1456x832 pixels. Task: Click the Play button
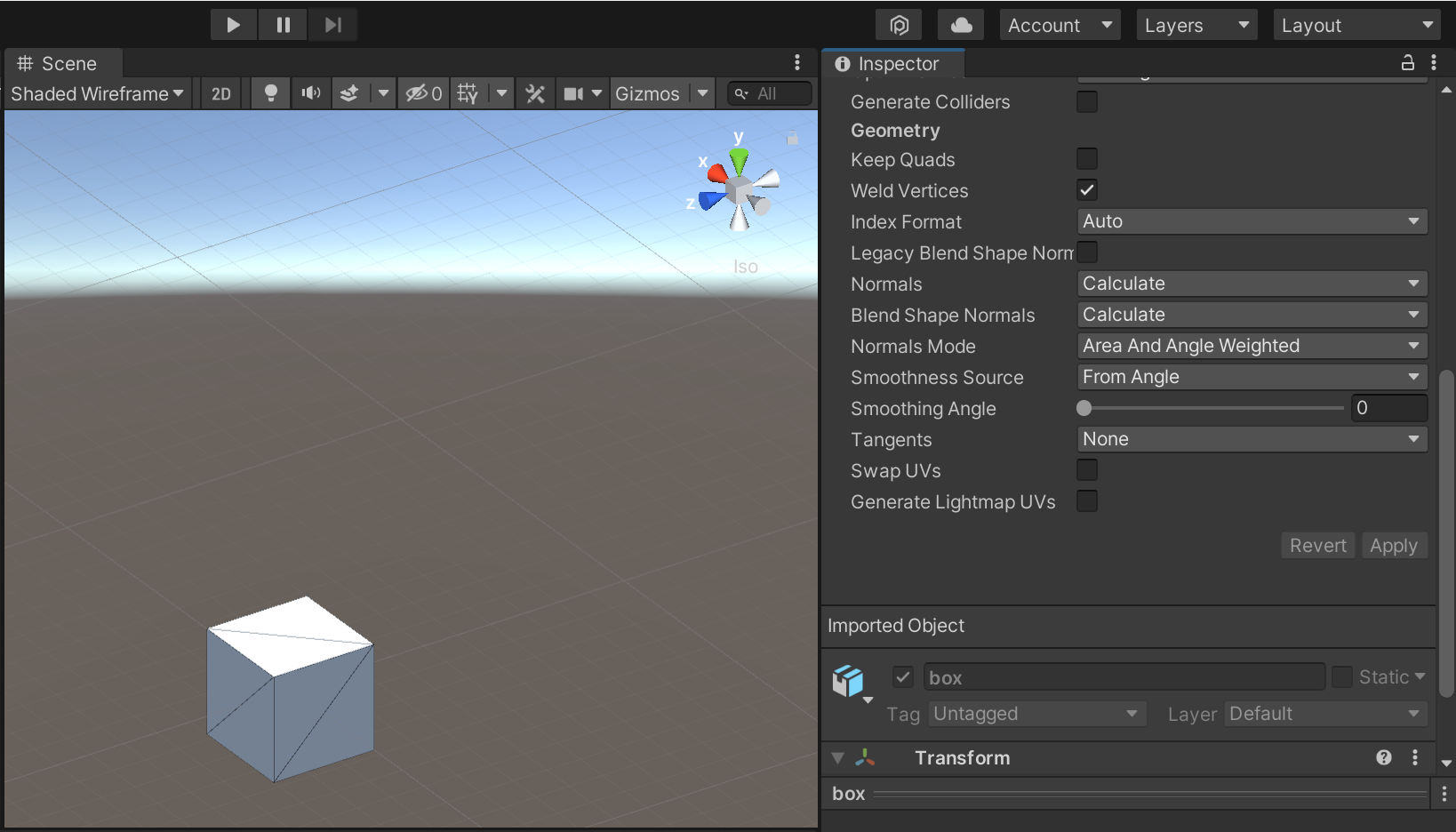pyautogui.click(x=233, y=24)
